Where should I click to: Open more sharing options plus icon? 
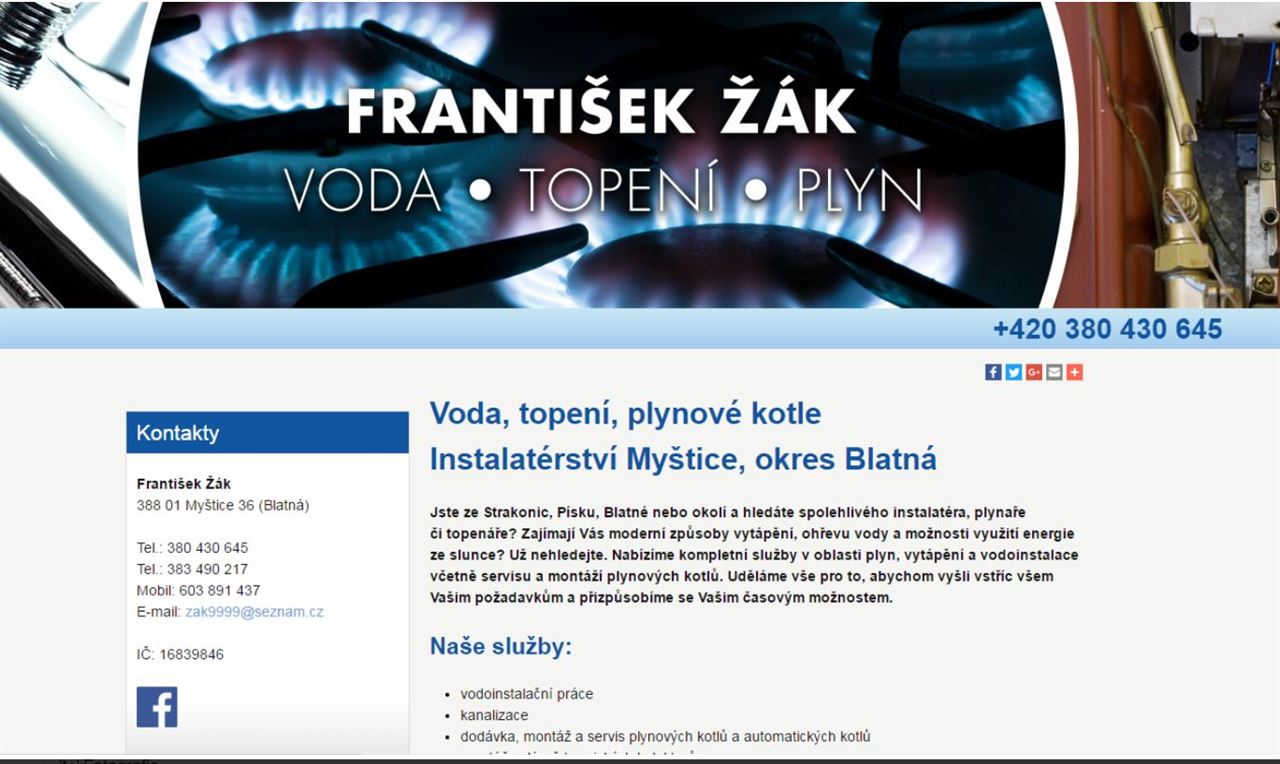point(1074,372)
